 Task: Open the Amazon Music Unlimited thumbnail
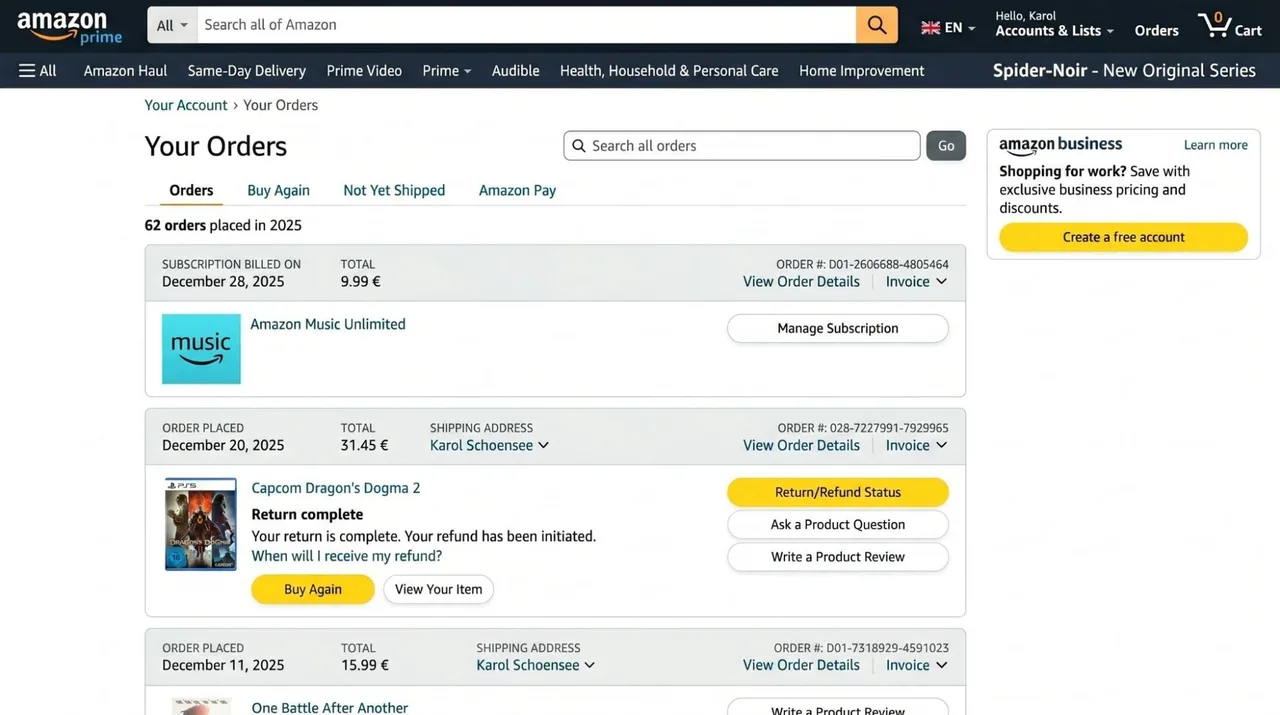(201, 349)
